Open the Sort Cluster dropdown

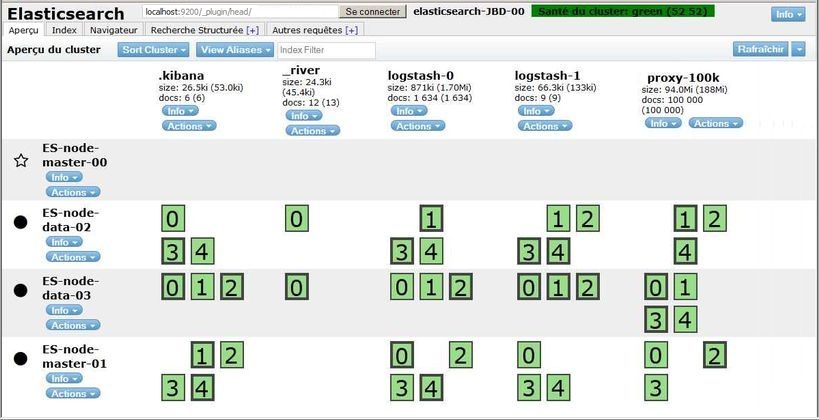(153, 50)
